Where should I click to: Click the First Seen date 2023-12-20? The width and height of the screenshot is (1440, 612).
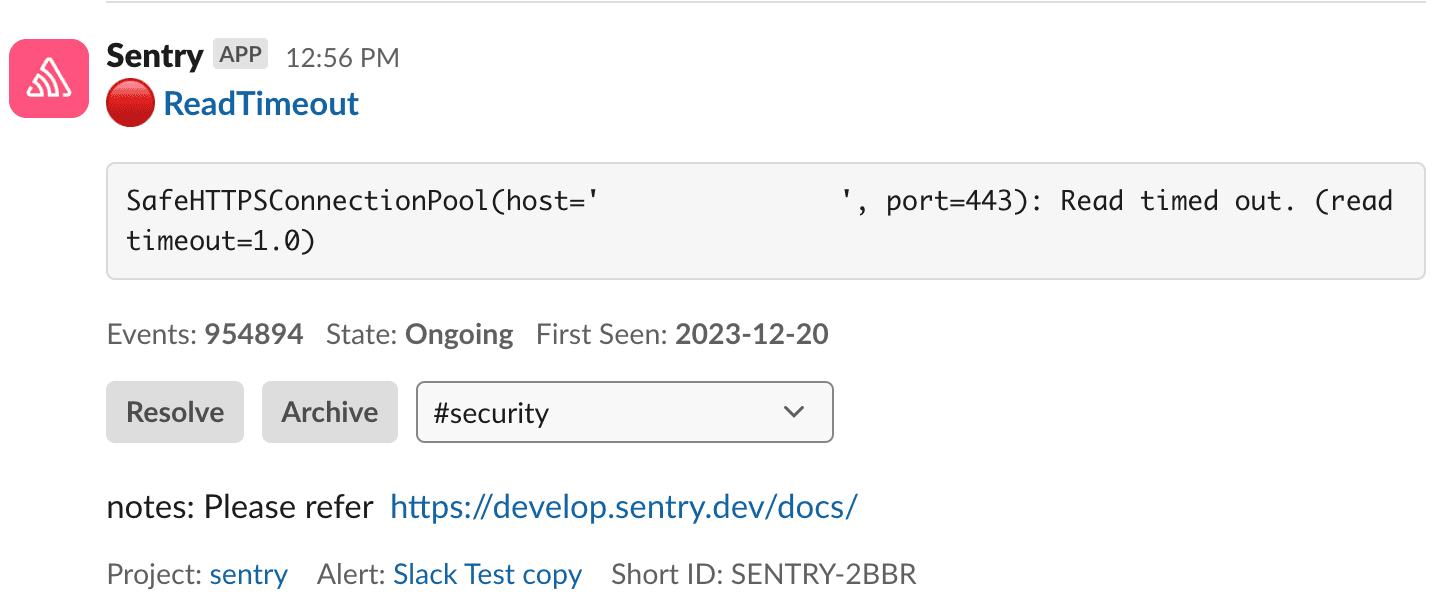(750, 333)
